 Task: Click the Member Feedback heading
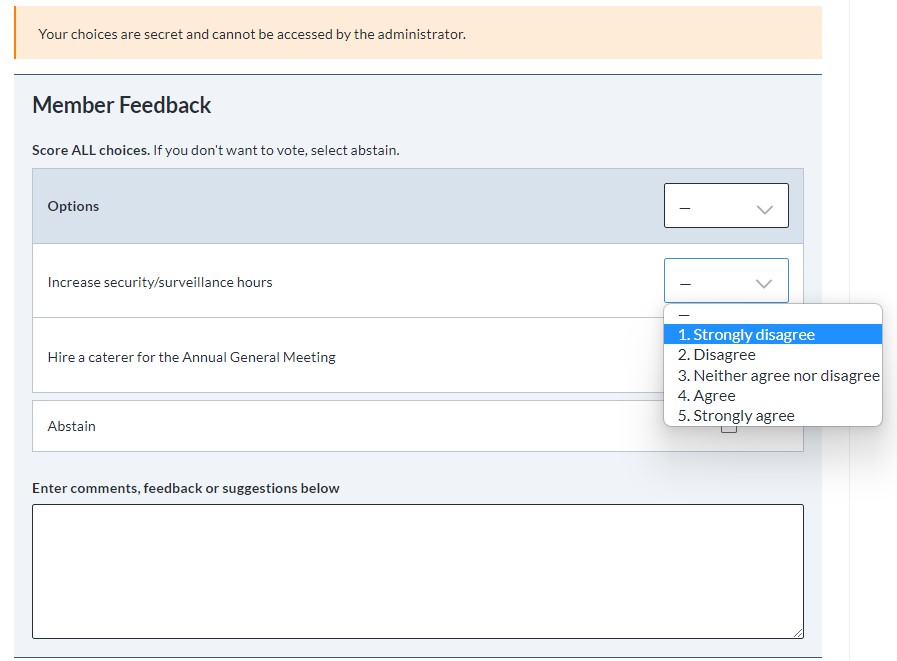coord(122,105)
